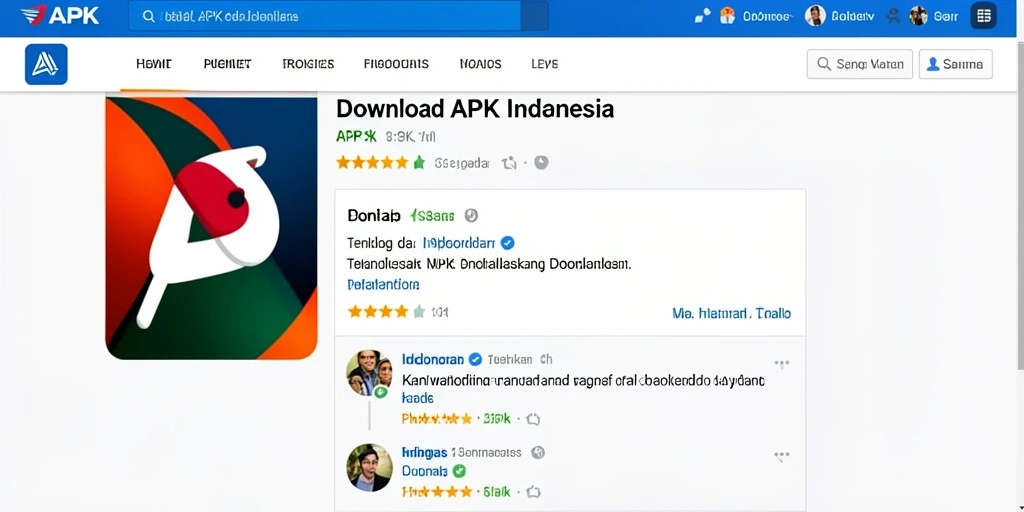Click the first reviewer's avatar photo

click(x=369, y=373)
